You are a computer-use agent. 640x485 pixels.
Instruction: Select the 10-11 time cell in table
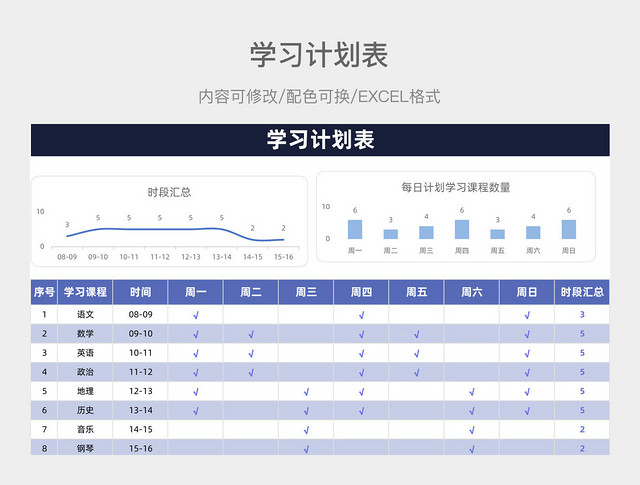click(140, 353)
